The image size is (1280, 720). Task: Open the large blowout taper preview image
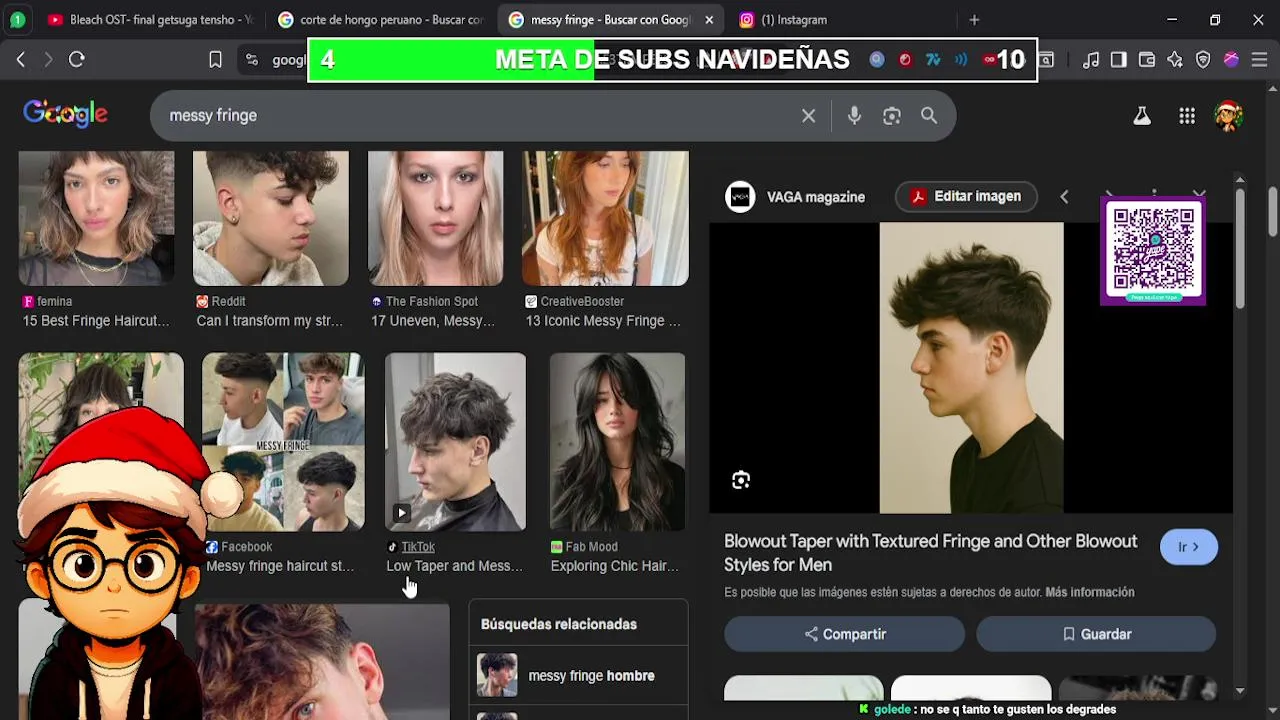click(971, 367)
